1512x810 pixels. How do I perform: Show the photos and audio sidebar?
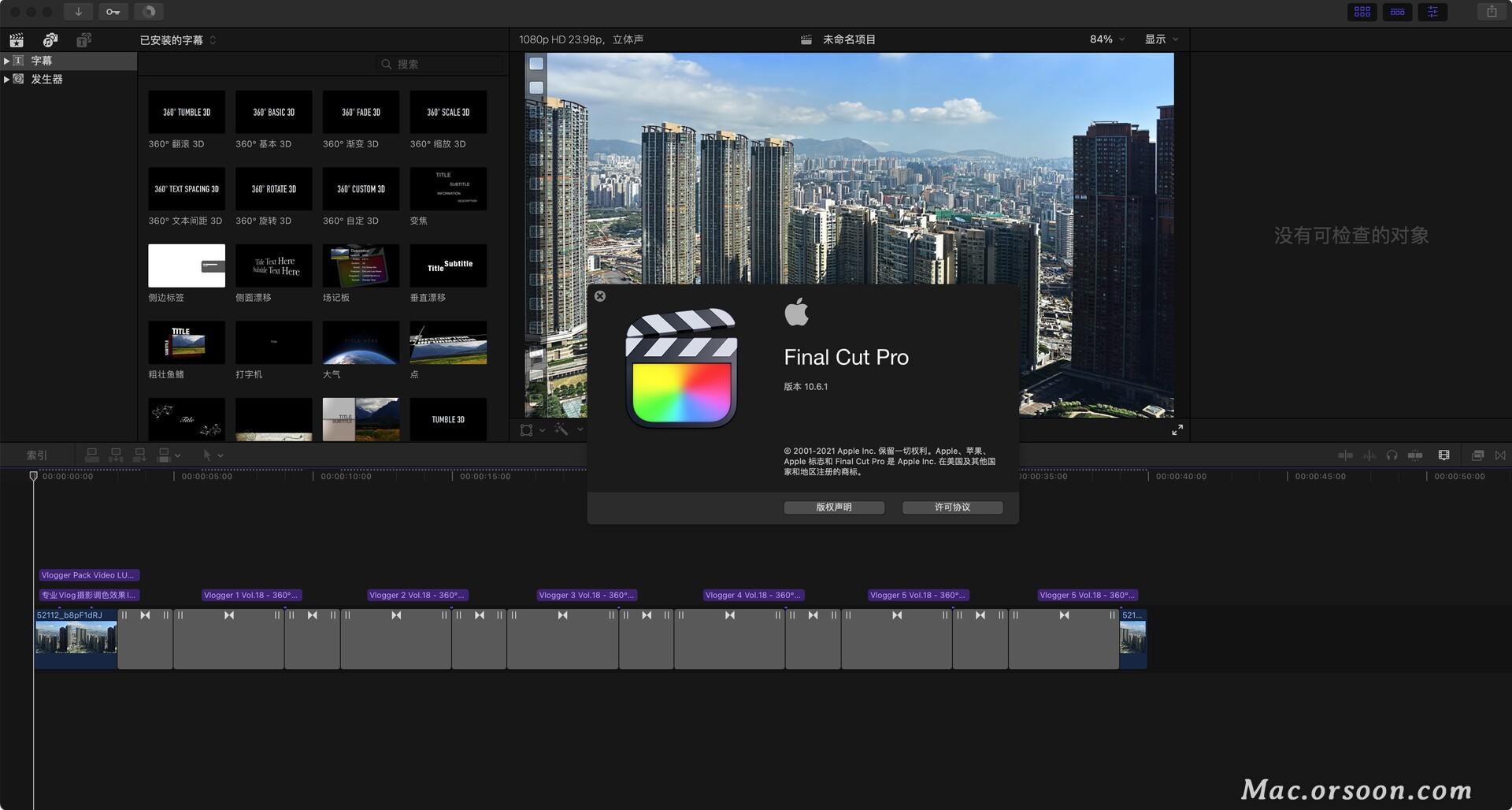tap(50, 40)
